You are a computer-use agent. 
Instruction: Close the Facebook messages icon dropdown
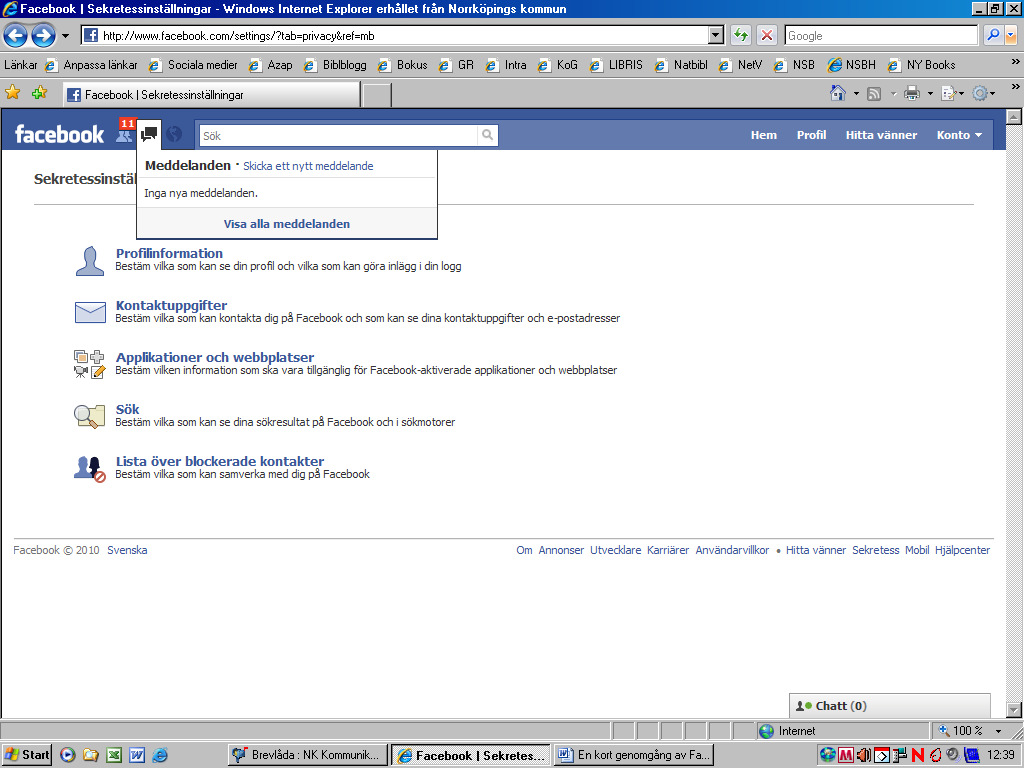coord(149,134)
